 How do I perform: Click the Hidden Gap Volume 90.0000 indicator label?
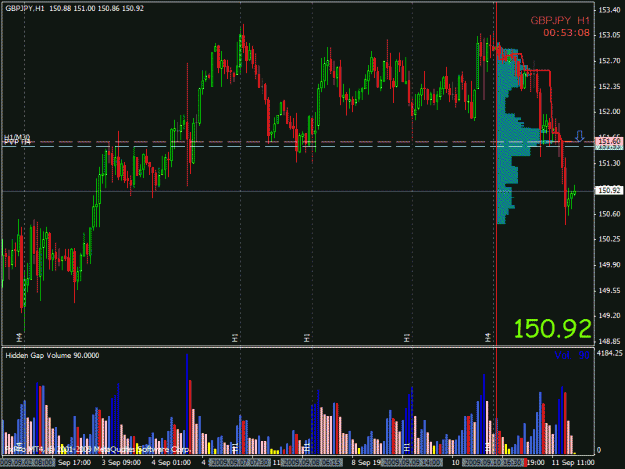(x=52, y=355)
